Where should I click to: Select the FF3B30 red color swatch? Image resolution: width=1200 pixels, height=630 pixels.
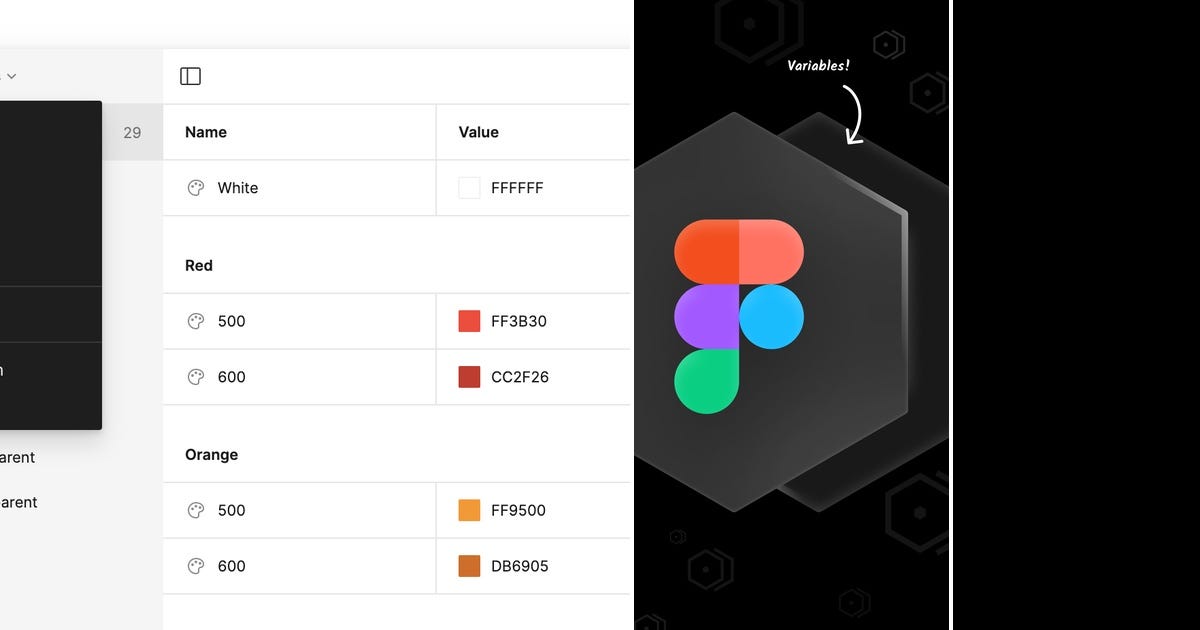click(469, 321)
